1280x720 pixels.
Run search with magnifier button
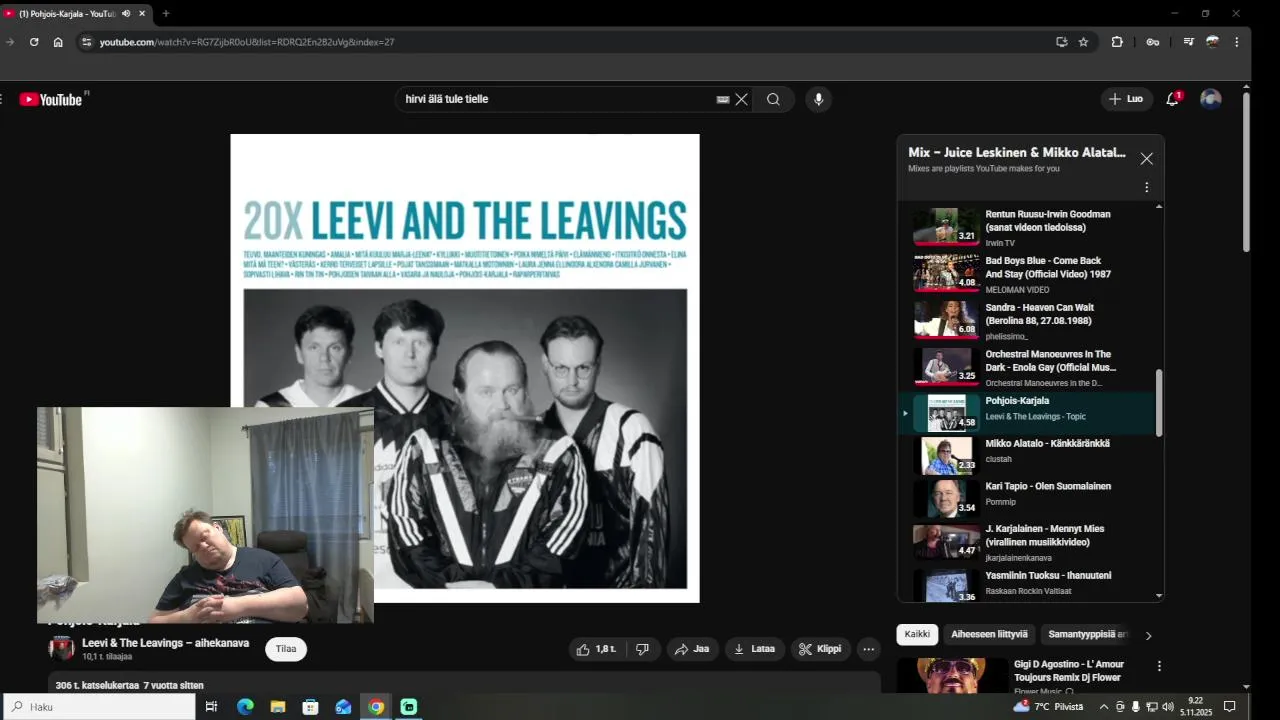773,99
